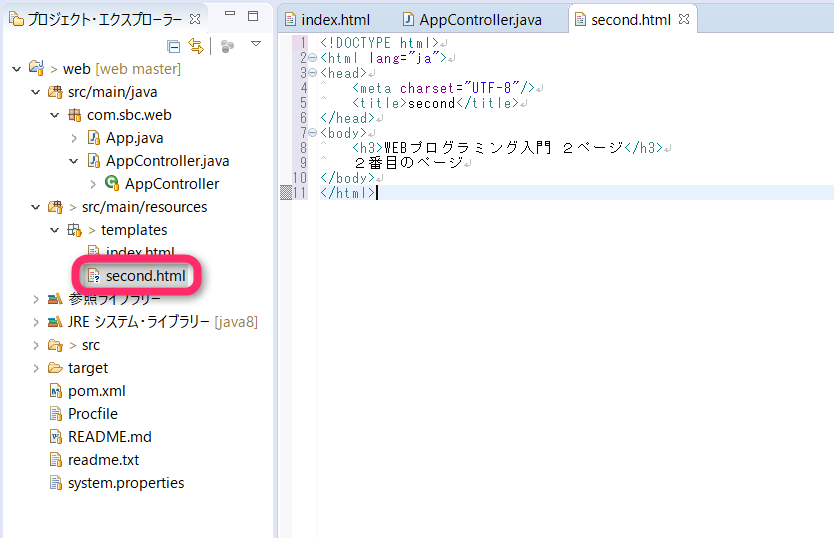Viewport: 834px width, 538px height.
Task: Click the web project icon
Action: [x=36, y=68]
